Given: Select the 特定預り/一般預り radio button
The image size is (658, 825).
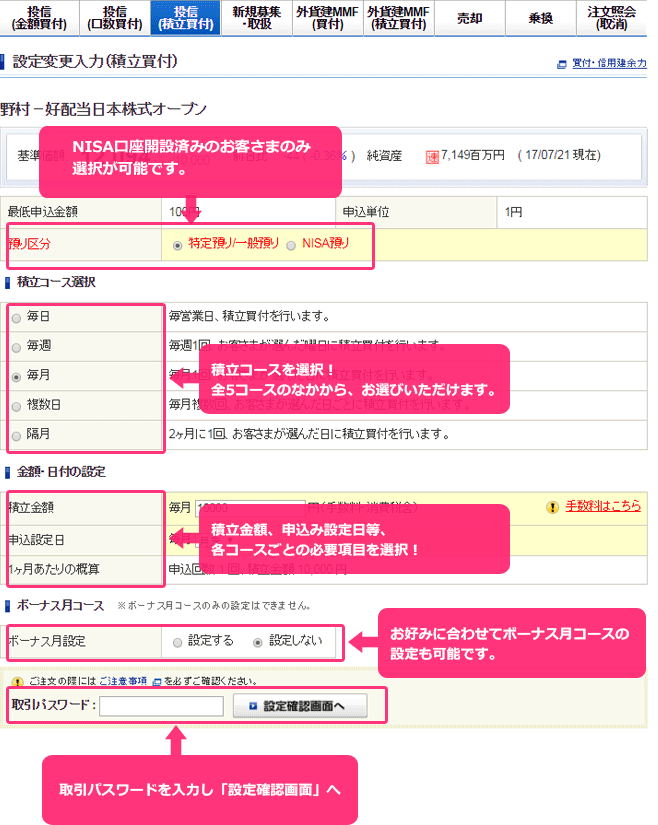Looking at the screenshot, I should (x=177, y=245).
